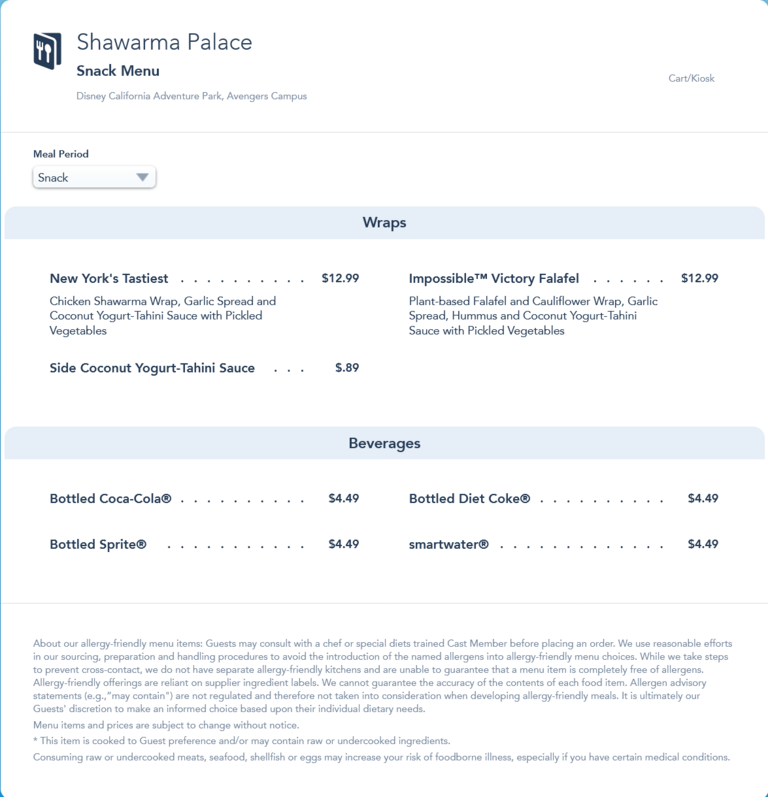This screenshot has width=768, height=797.
Task: Open the Meal Period dropdown
Action: (93, 178)
